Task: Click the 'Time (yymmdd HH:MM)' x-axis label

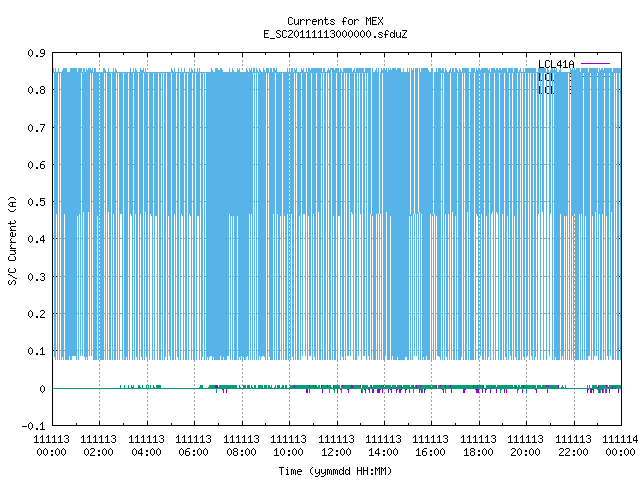Action: 335,471
